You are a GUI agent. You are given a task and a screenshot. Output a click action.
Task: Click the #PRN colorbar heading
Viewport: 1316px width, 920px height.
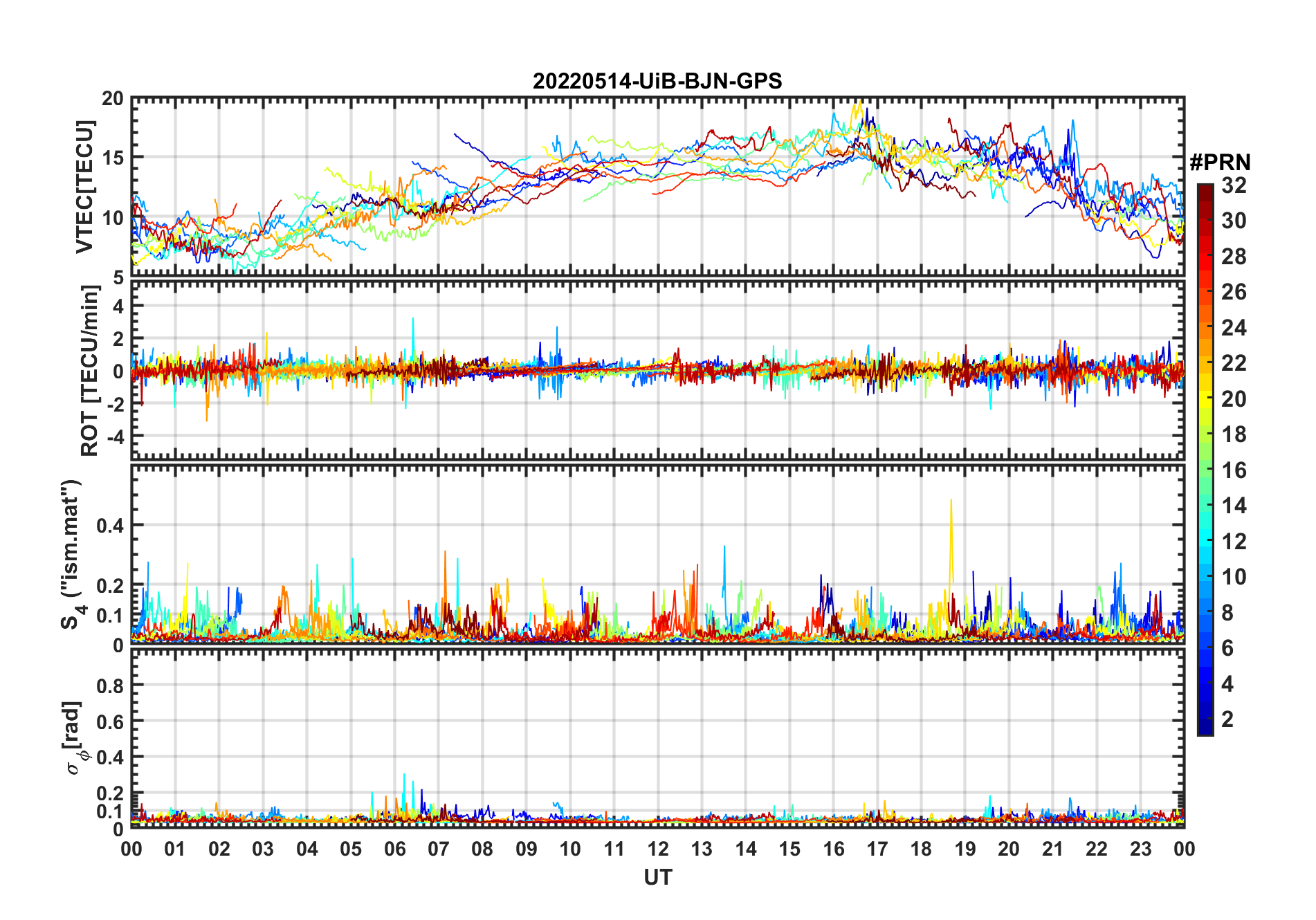[x=1220, y=162]
